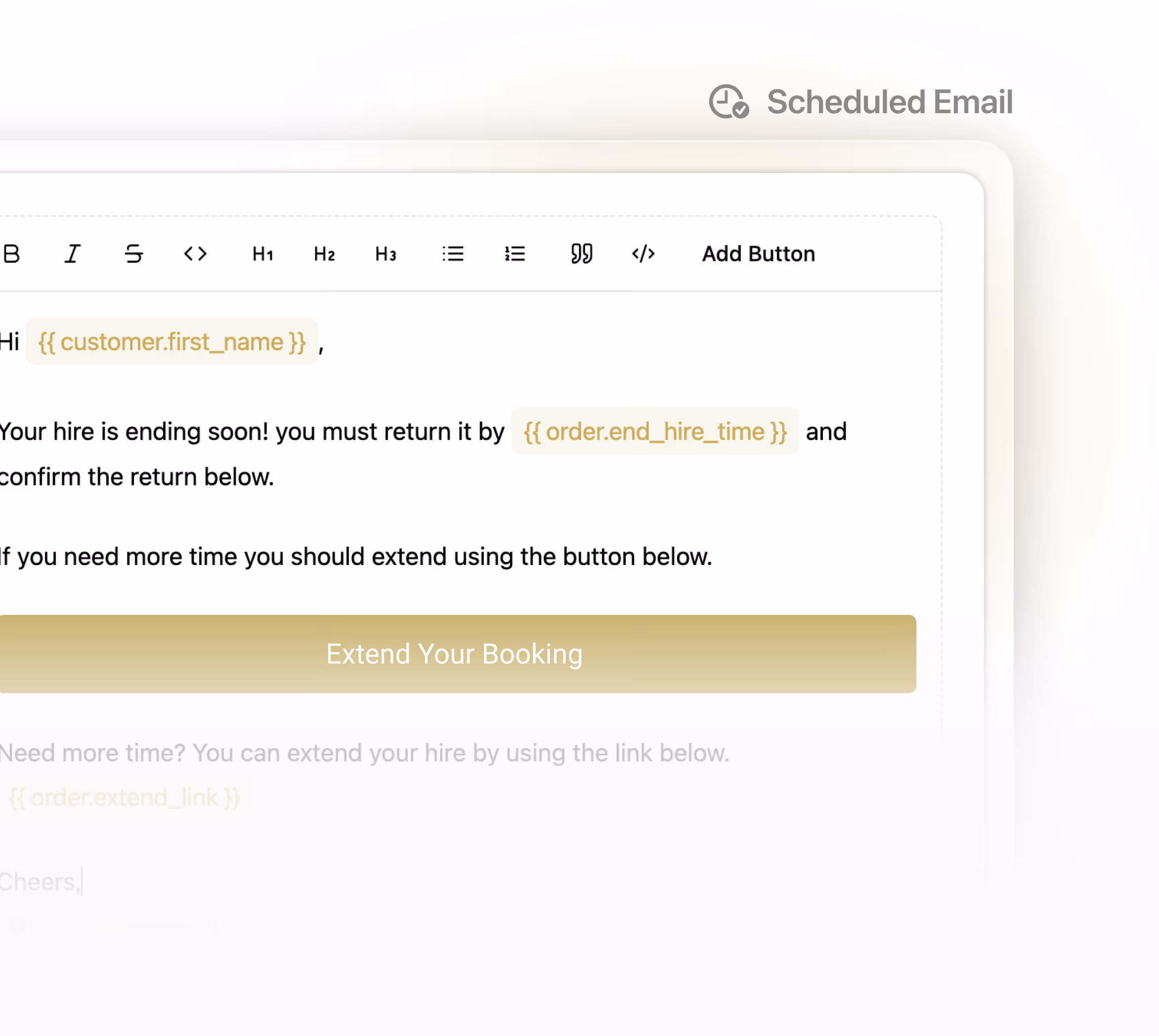Toggle inline code formatting
The width and height of the screenshot is (1159, 1036).
click(x=195, y=254)
